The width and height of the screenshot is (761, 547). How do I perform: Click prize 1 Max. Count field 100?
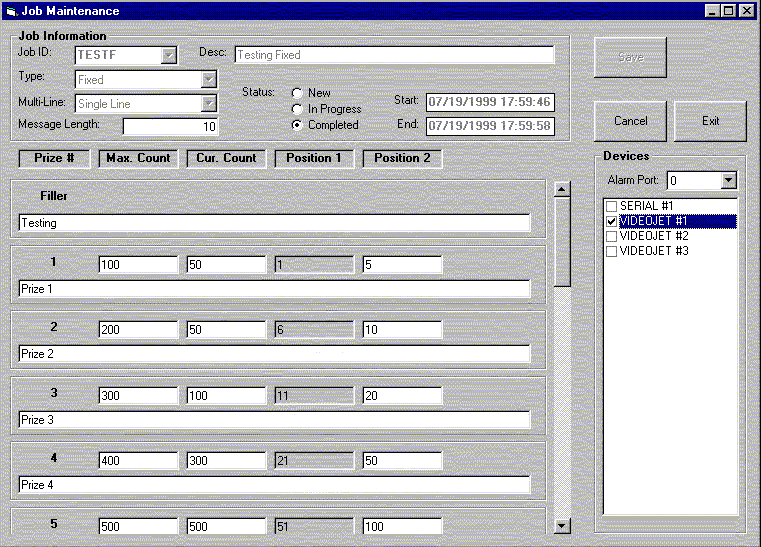(138, 265)
